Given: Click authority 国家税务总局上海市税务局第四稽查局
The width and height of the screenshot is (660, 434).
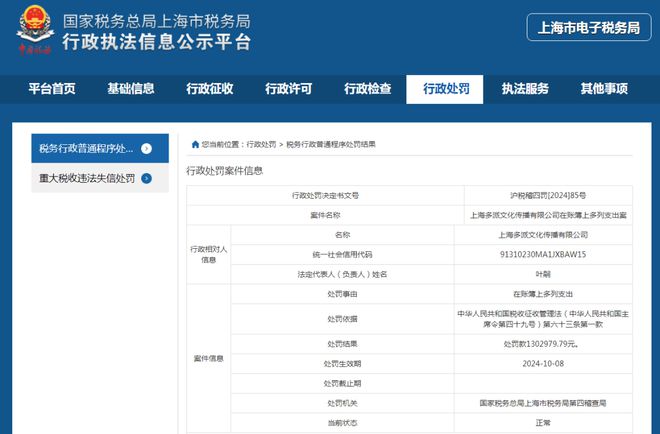Looking at the screenshot, I should click(x=543, y=403).
